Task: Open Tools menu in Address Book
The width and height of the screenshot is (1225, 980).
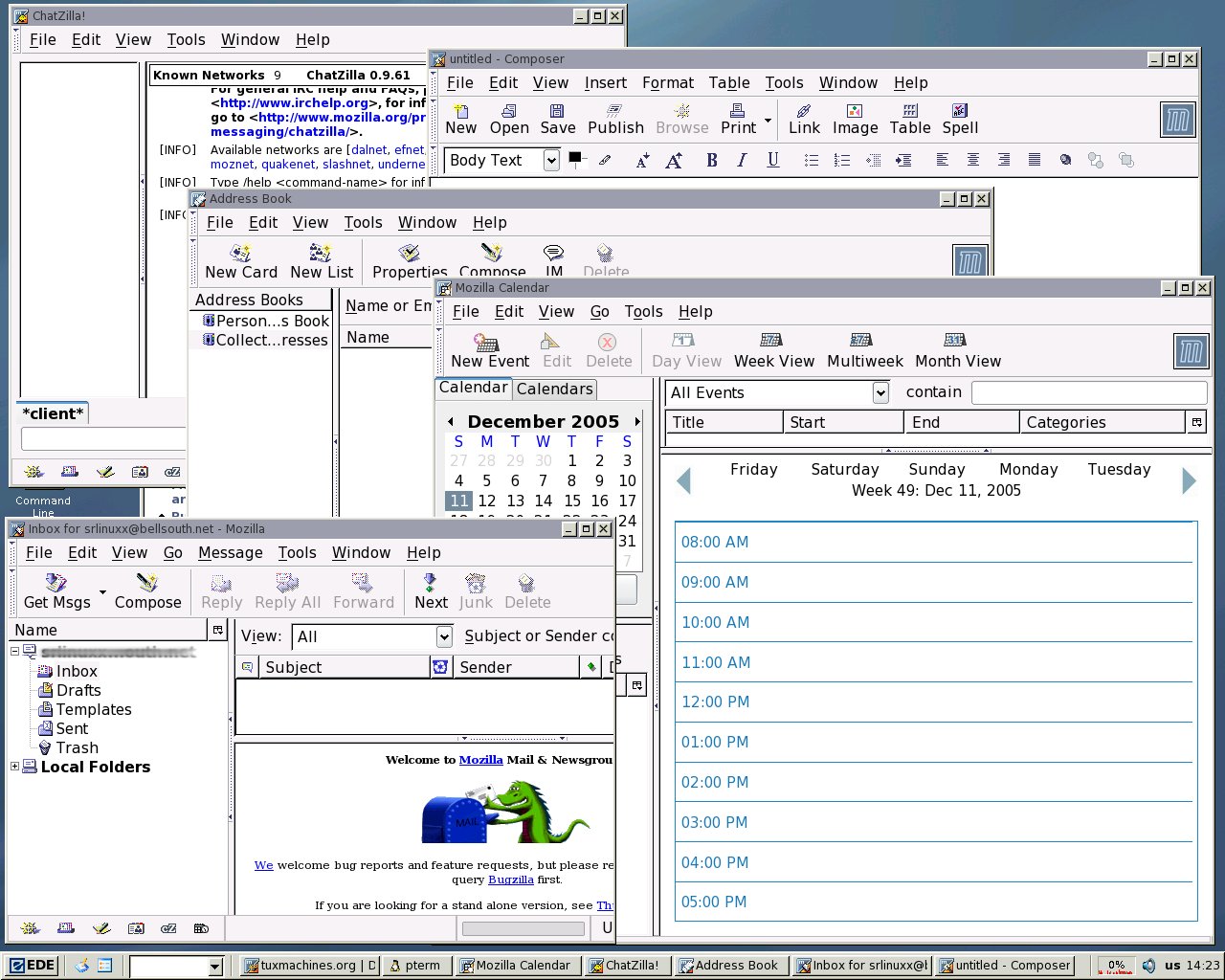Action: (x=363, y=222)
